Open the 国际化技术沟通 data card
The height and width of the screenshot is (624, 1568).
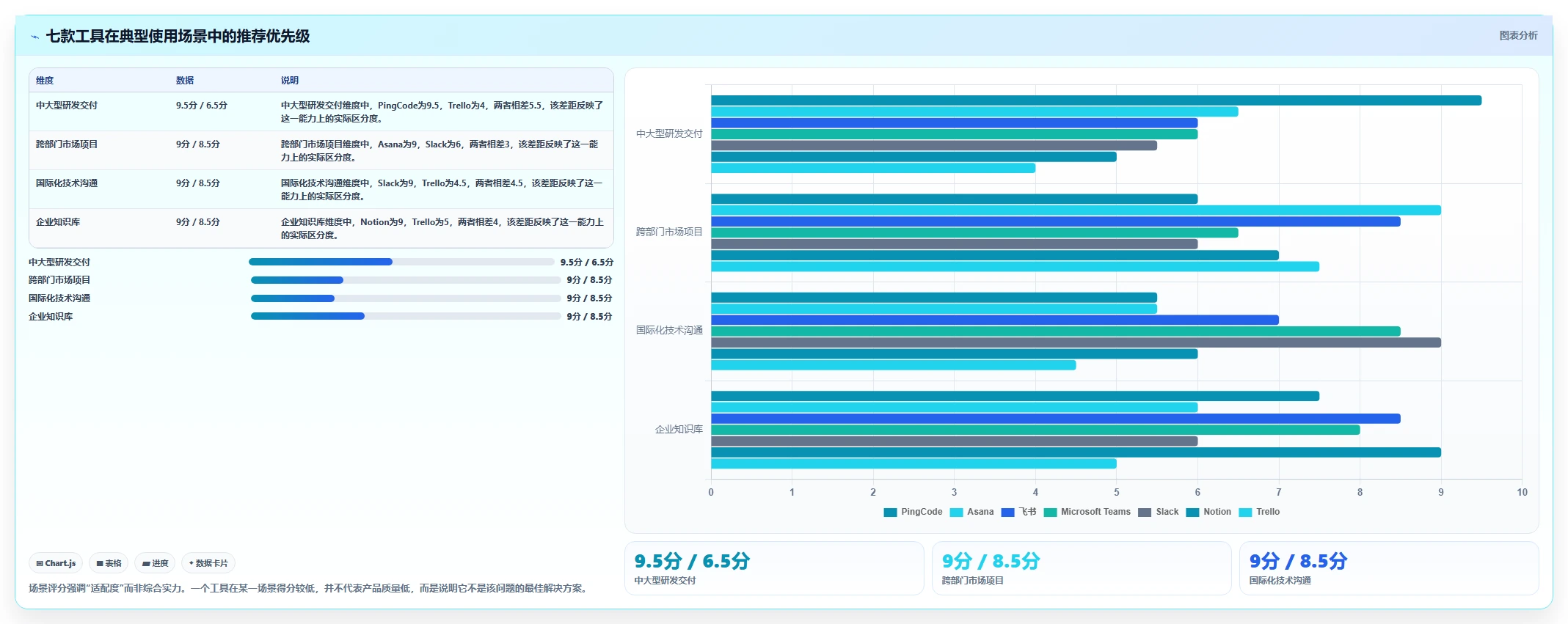(x=1389, y=568)
